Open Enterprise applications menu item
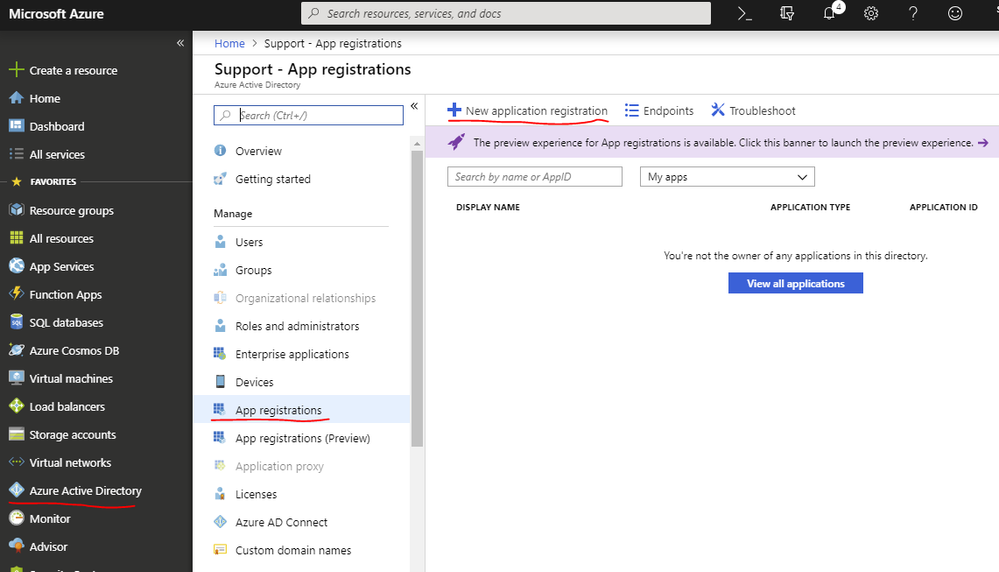The image size is (999, 572). coord(291,354)
